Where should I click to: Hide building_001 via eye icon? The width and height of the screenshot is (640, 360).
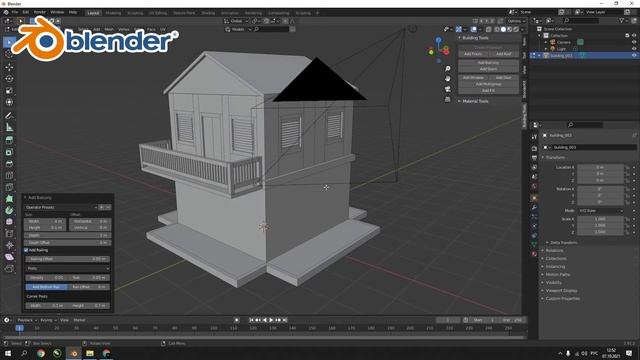pyautogui.click(x=634, y=56)
